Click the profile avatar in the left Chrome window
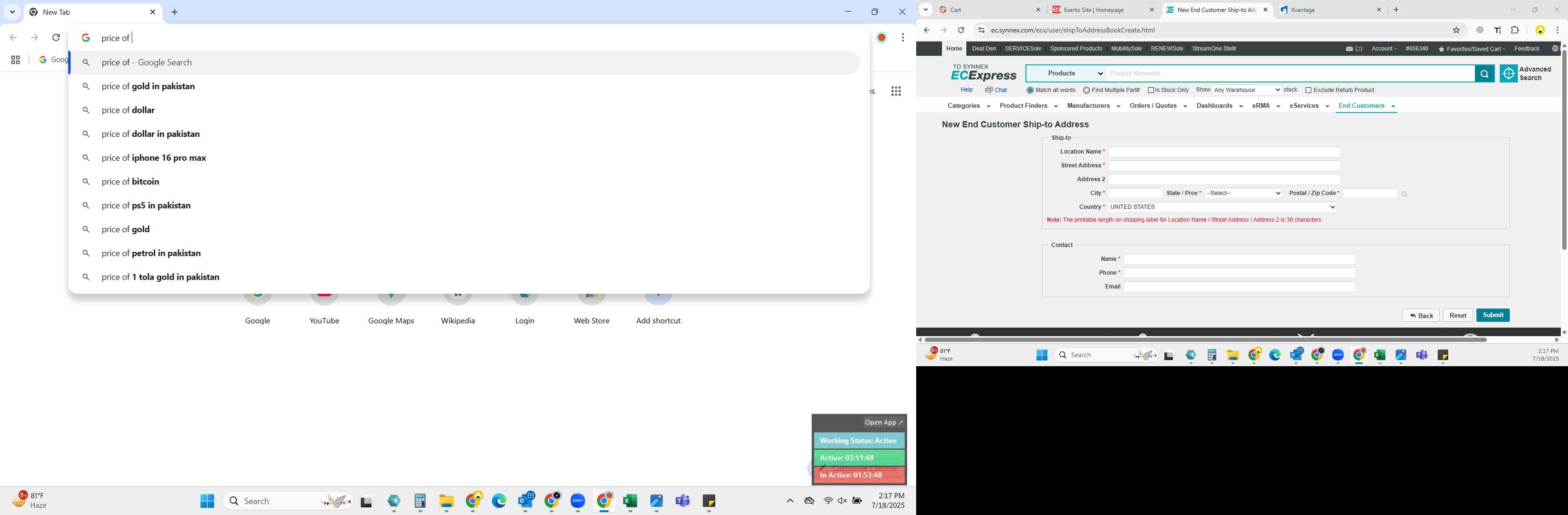The height and width of the screenshot is (515, 1568). click(881, 38)
